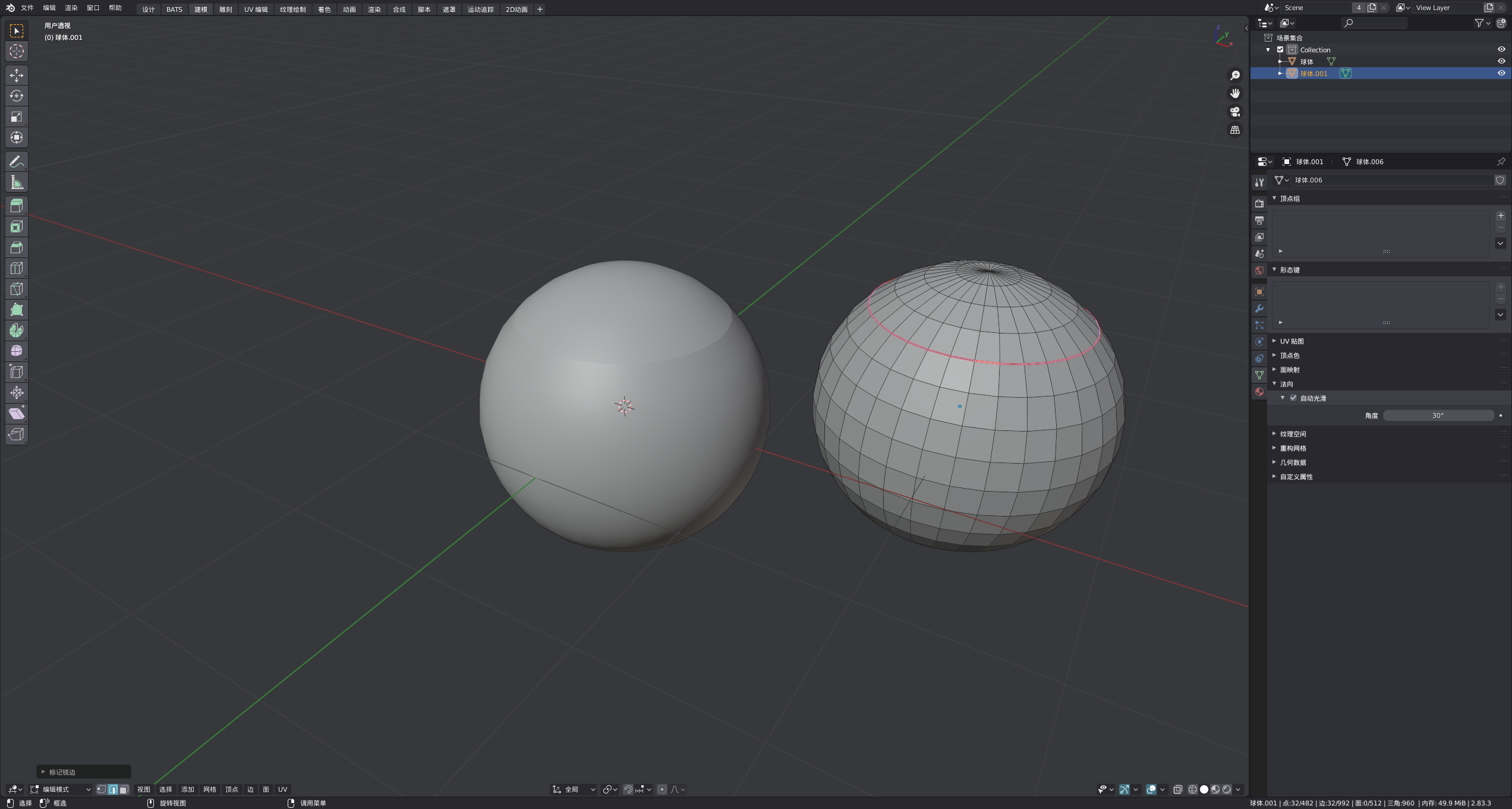
Task: Adjust the 角度 30° angle slider
Action: (x=1438, y=415)
